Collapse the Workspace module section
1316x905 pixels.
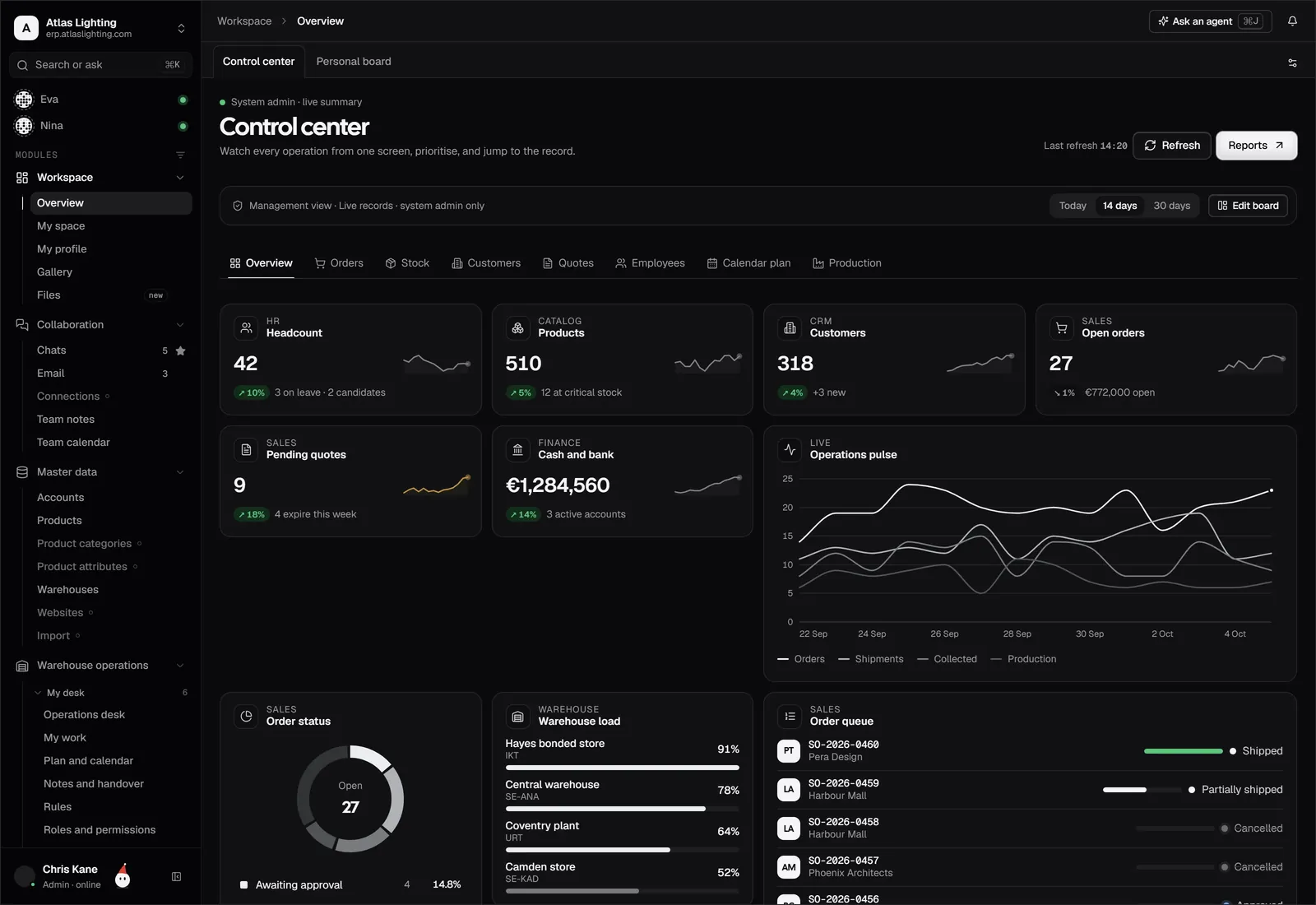click(180, 178)
